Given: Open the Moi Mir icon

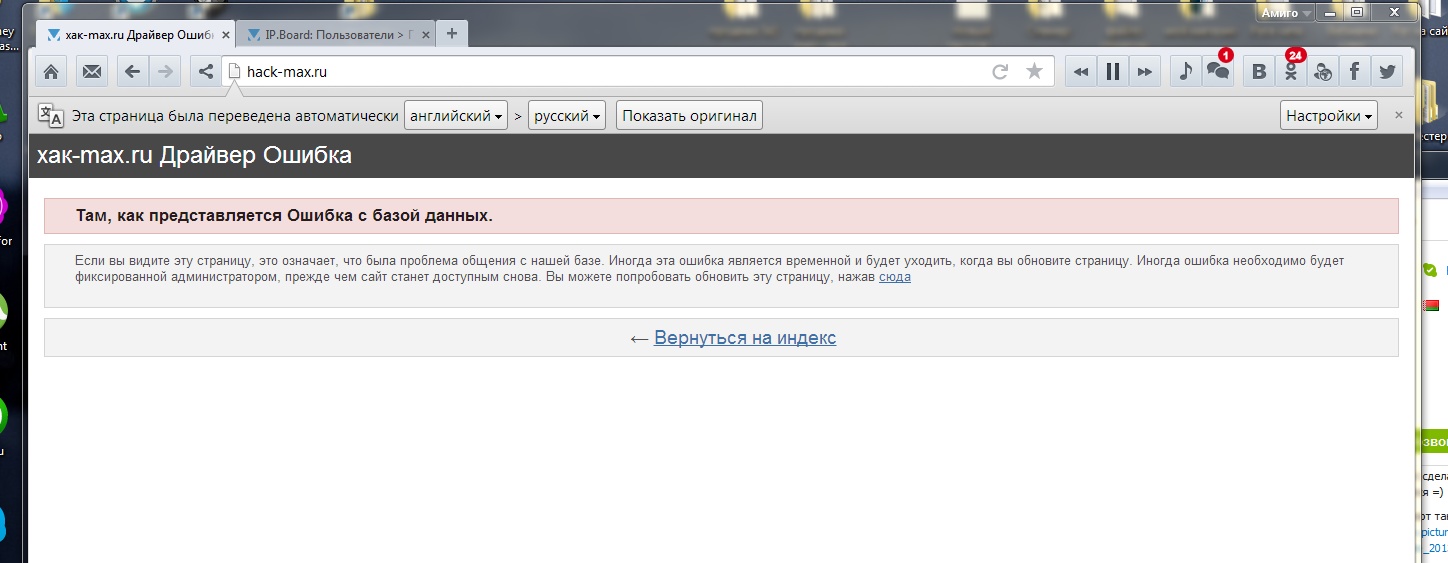Looking at the screenshot, I should 1323,72.
